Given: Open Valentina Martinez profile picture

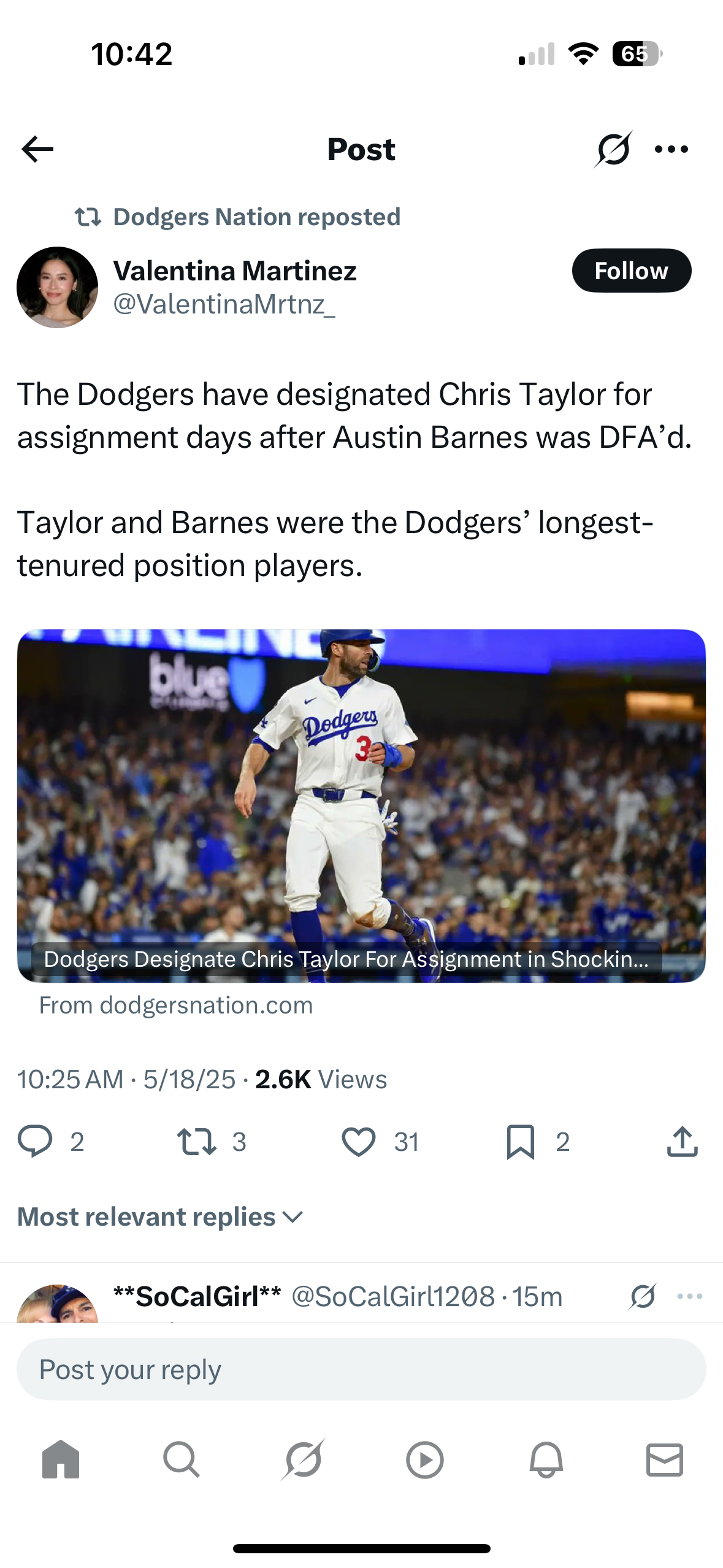Looking at the screenshot, I should pyautogui.click(x=57, y=287).
